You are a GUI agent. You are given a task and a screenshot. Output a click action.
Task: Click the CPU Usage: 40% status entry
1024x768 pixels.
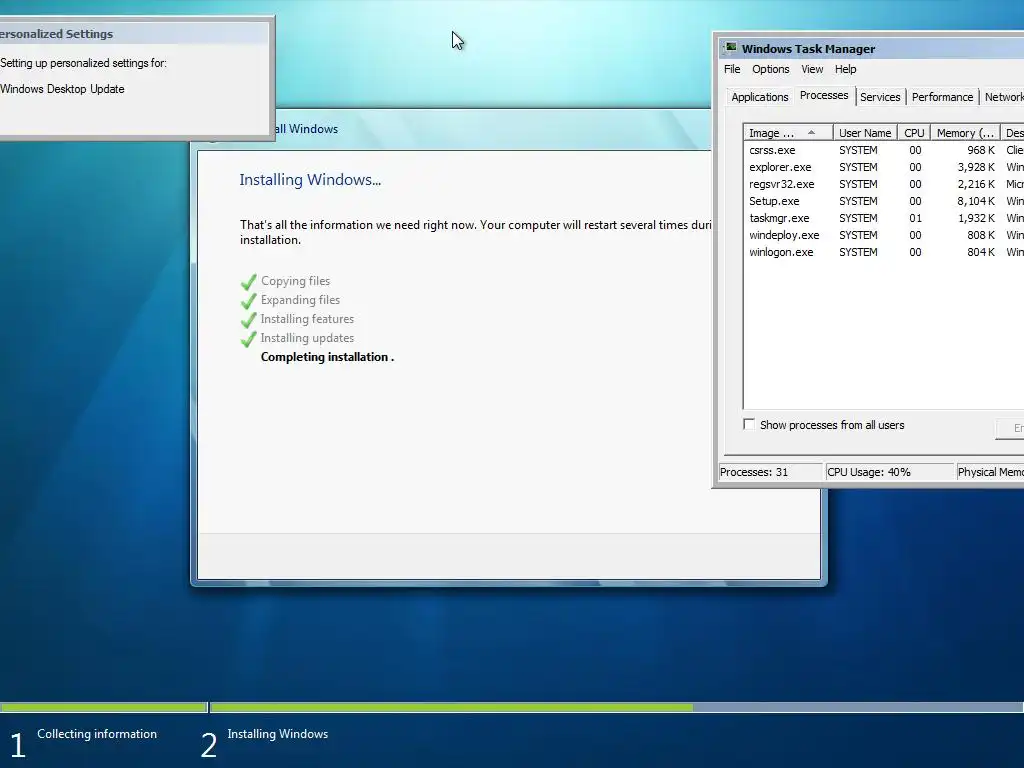tap(889, 472)
